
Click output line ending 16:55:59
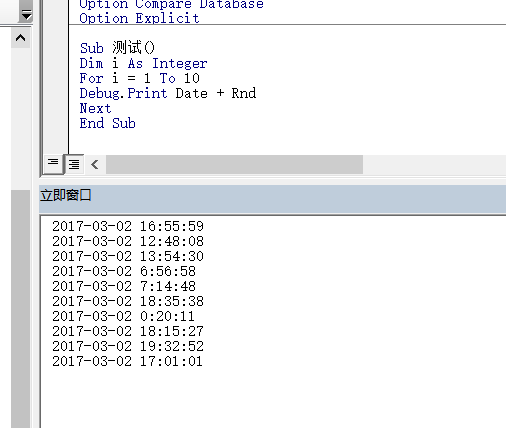click(x=128, y=226)
